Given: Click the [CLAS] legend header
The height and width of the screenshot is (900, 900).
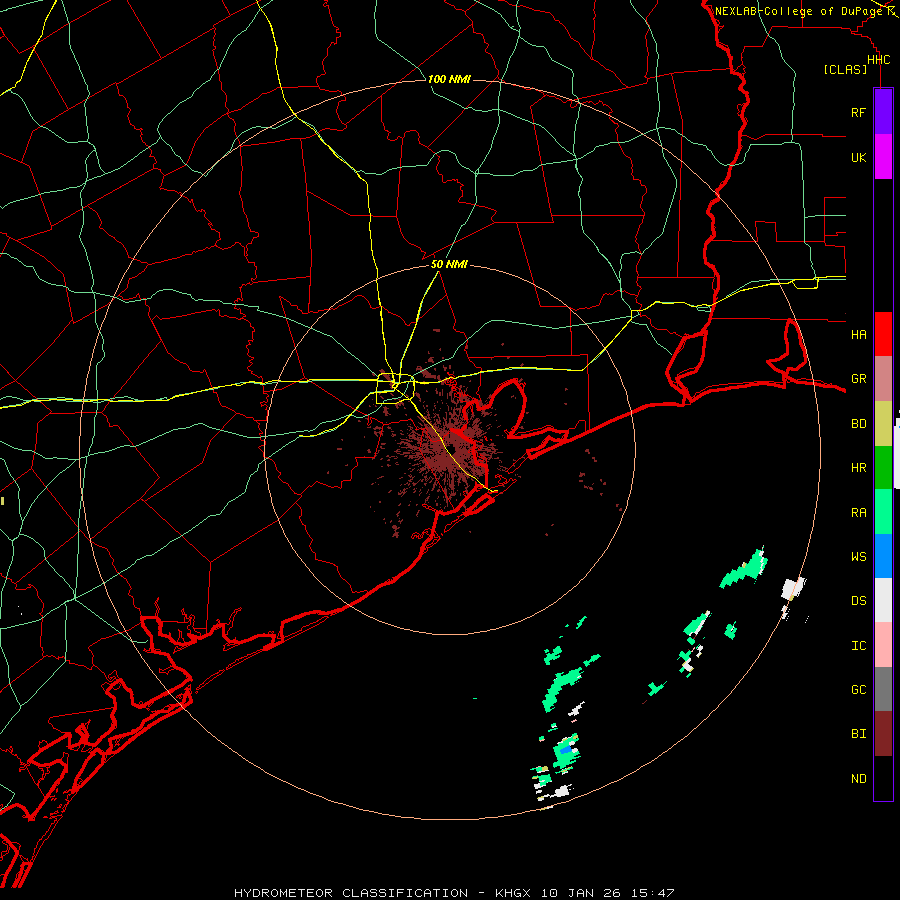Looking at the screenshot, I should (x=845, y=69).
